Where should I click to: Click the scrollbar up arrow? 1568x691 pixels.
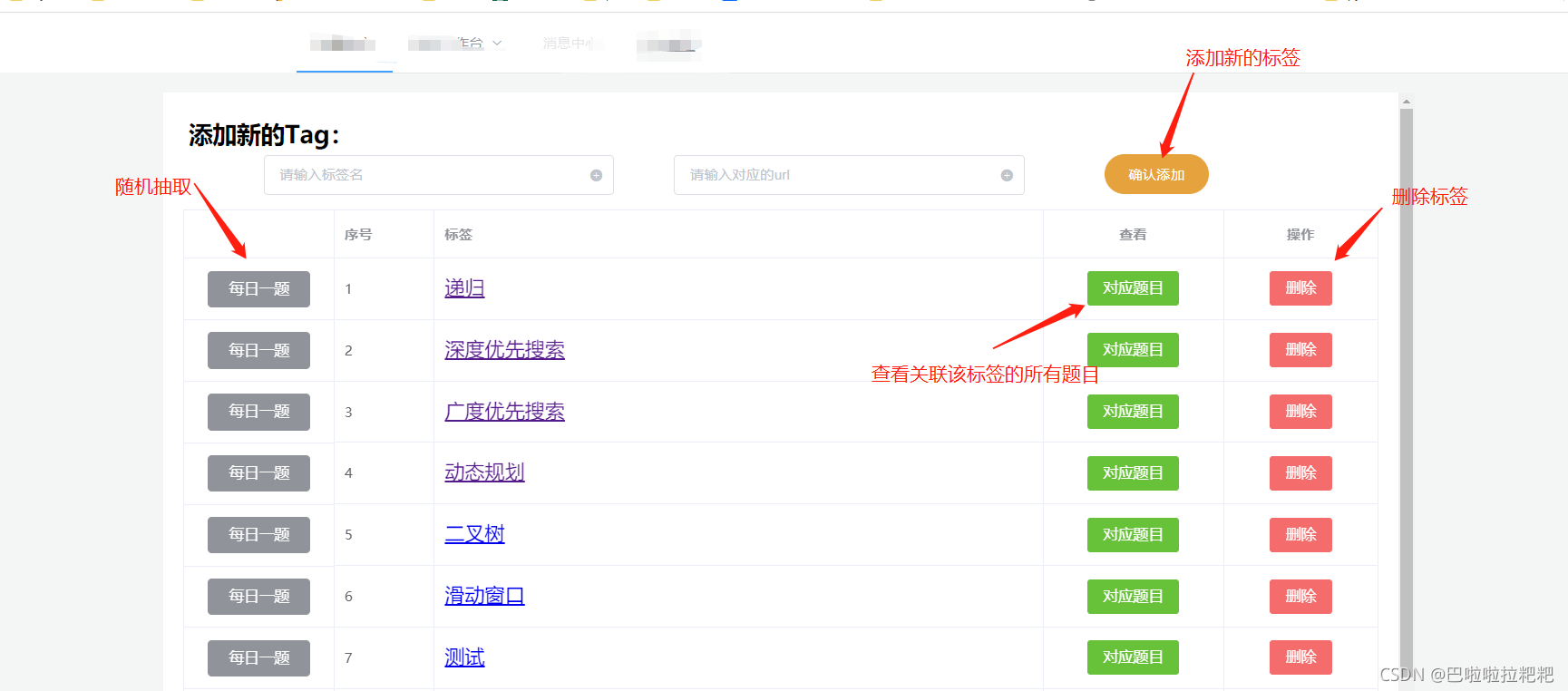(x=1406, y=102)
